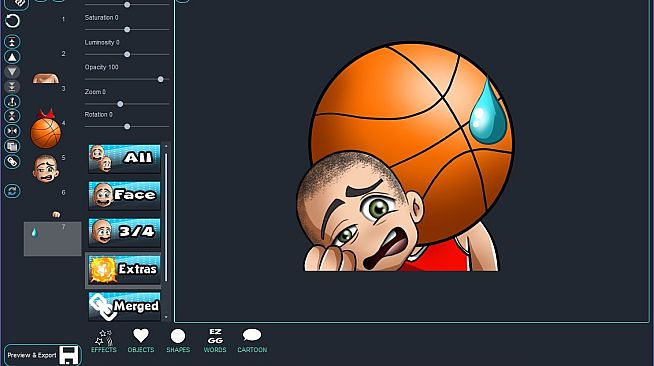Adjust the Saturation slider handle

[127, 30]
